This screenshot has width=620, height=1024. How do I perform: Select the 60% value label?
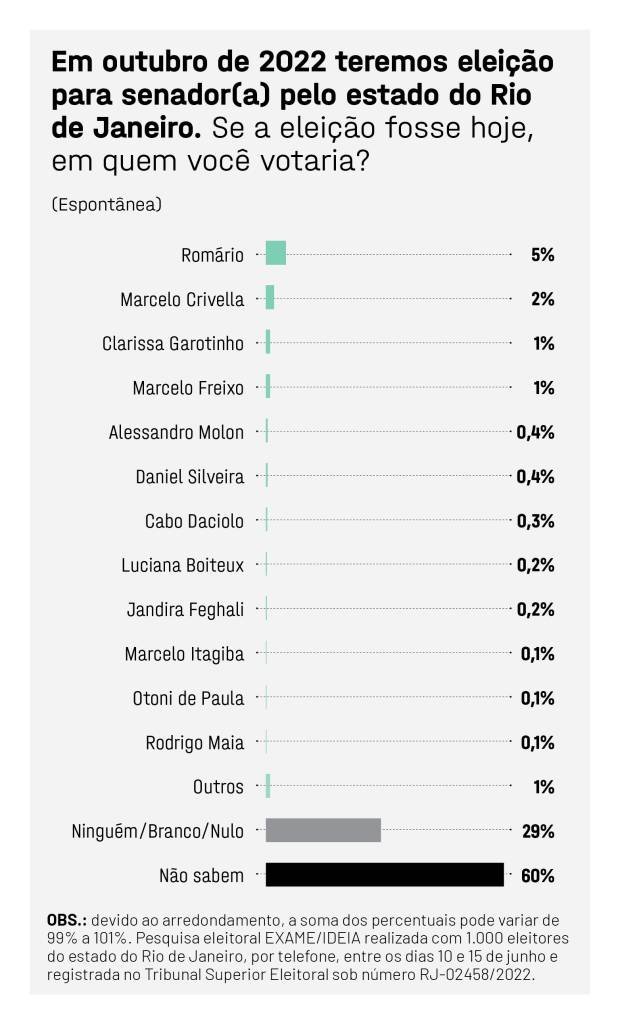[x=538, y=876]
